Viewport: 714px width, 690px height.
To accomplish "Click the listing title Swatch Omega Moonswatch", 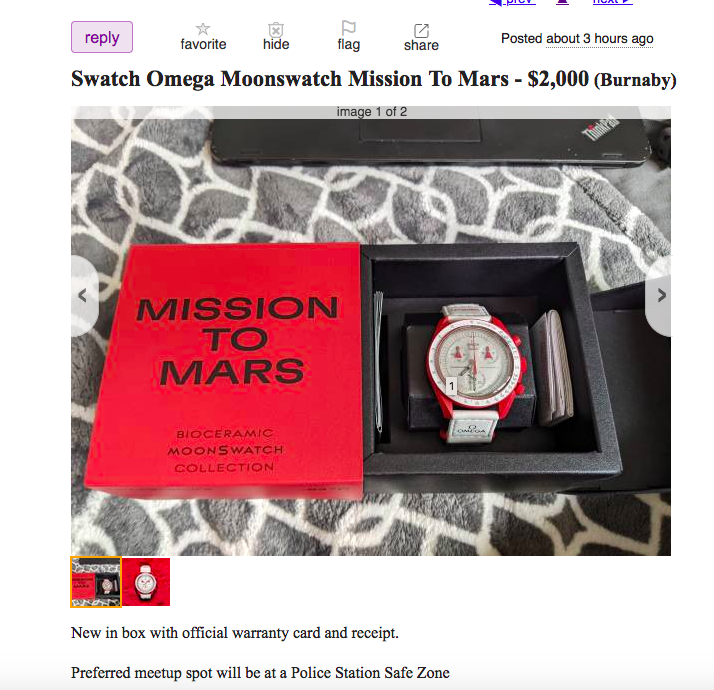I will point(290,79).
